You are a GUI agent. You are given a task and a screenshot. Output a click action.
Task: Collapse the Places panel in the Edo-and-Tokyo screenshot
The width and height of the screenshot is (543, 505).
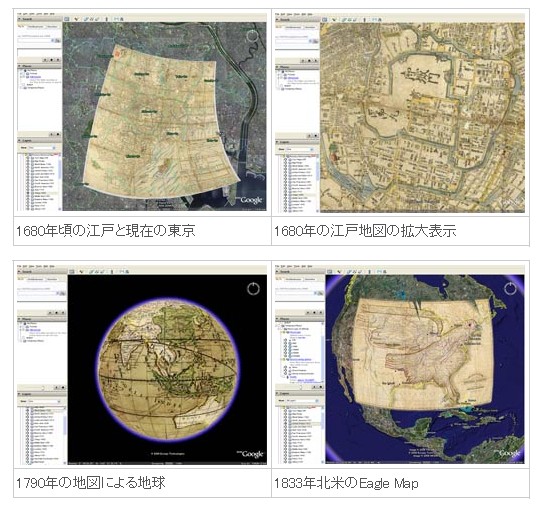pos(20,66)
